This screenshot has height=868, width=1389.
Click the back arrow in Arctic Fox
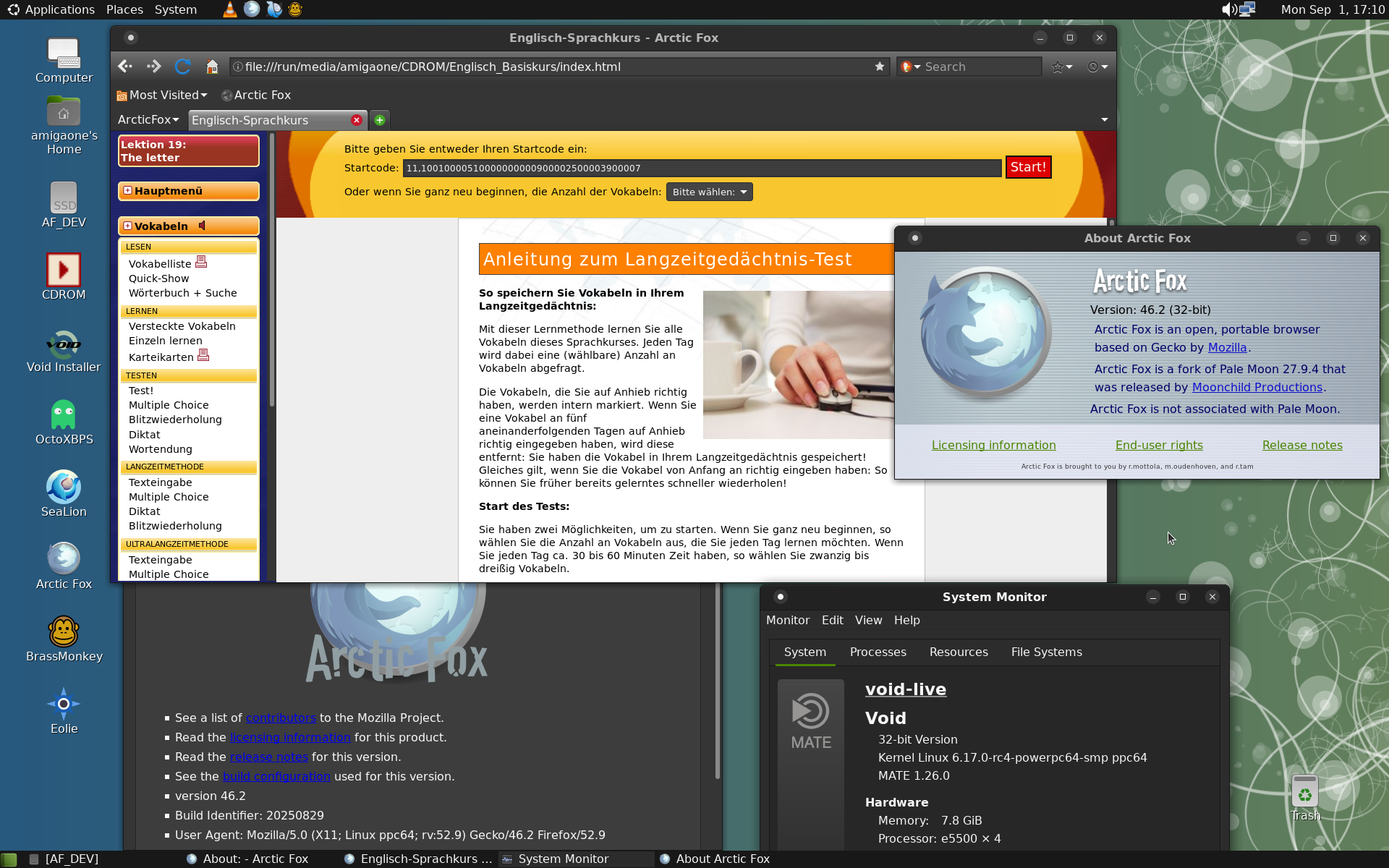(125, 67)
